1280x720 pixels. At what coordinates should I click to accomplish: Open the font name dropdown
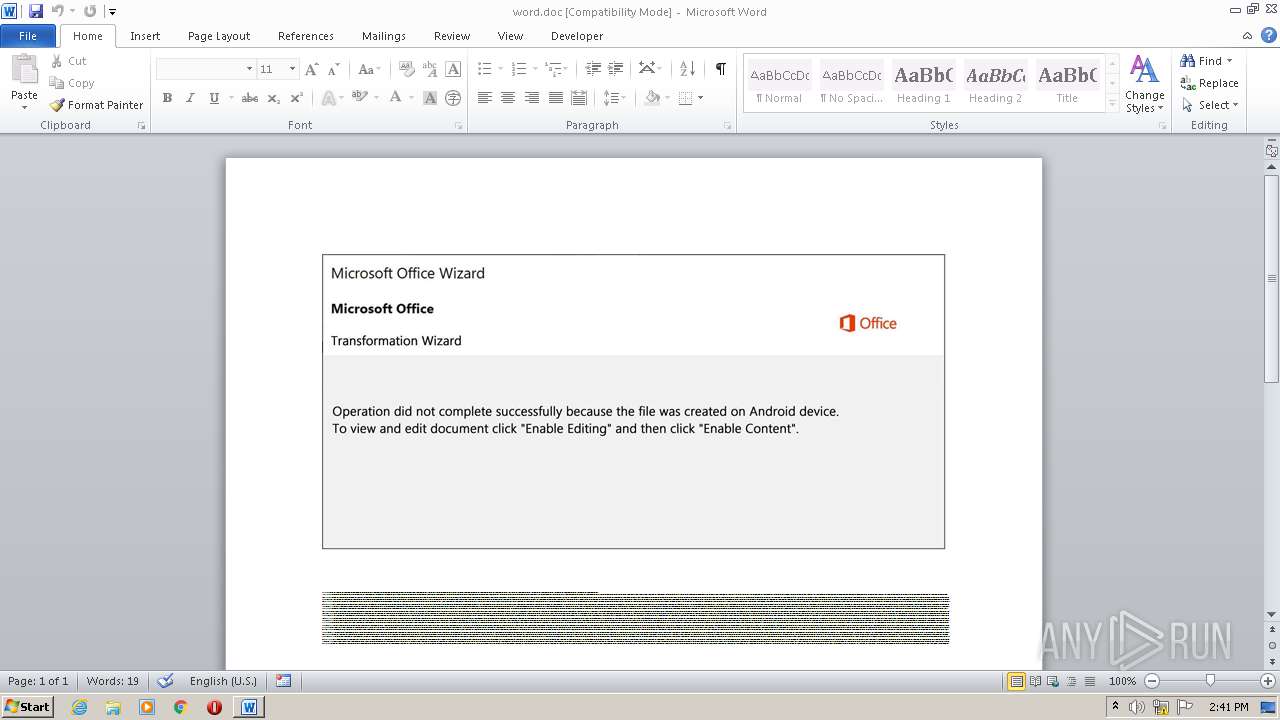[249, 69]
